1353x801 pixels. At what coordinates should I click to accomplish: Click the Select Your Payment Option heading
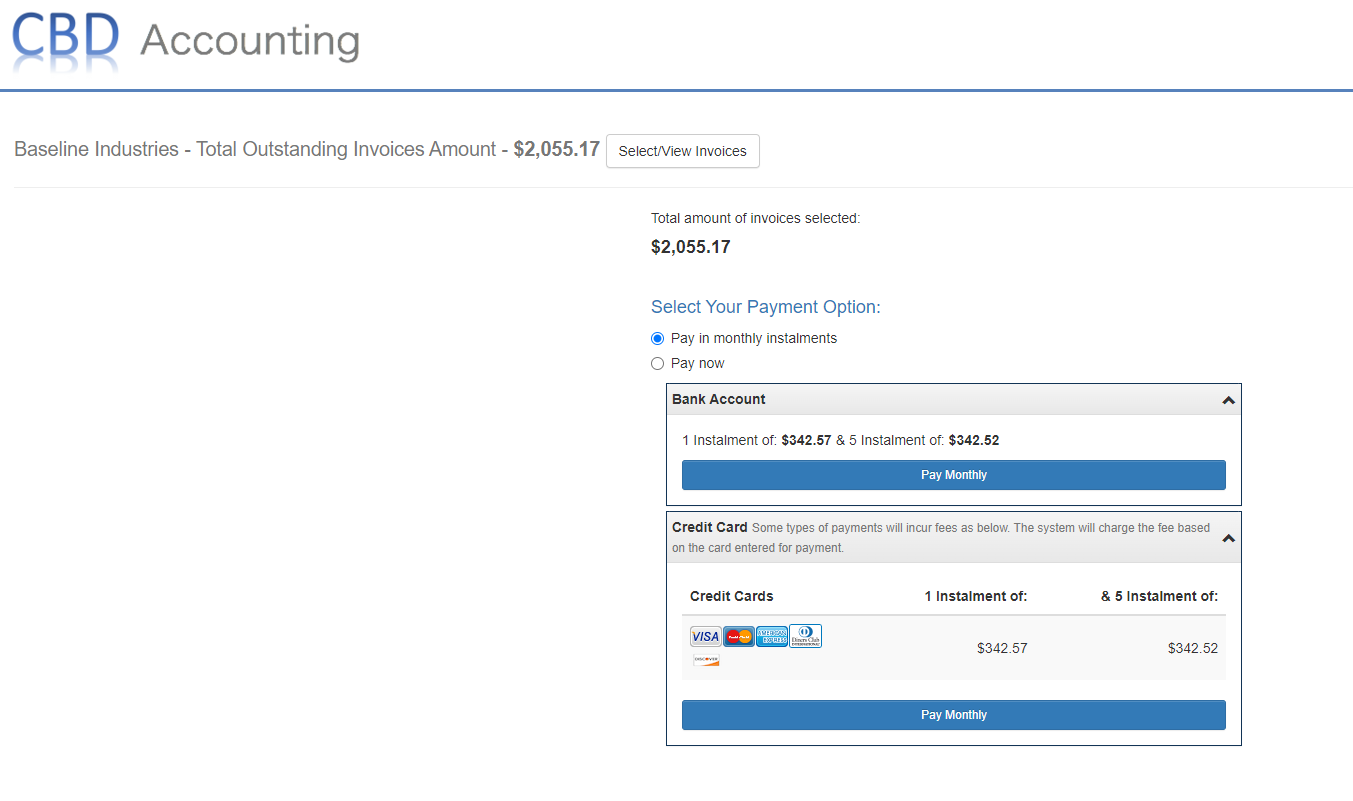pyautogui.click(x=766, y=306)
